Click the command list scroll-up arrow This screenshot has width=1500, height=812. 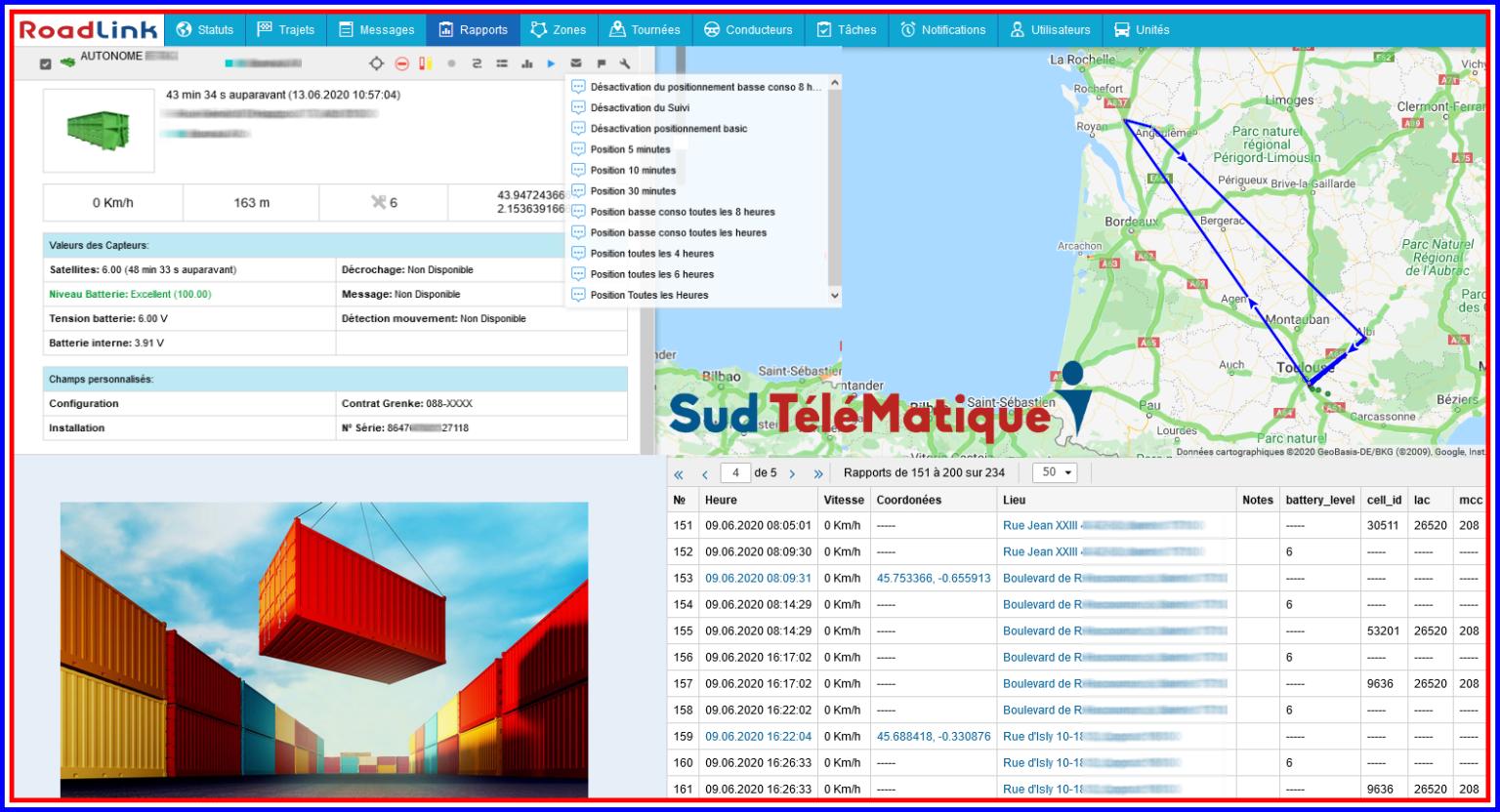tap(834, 84)
